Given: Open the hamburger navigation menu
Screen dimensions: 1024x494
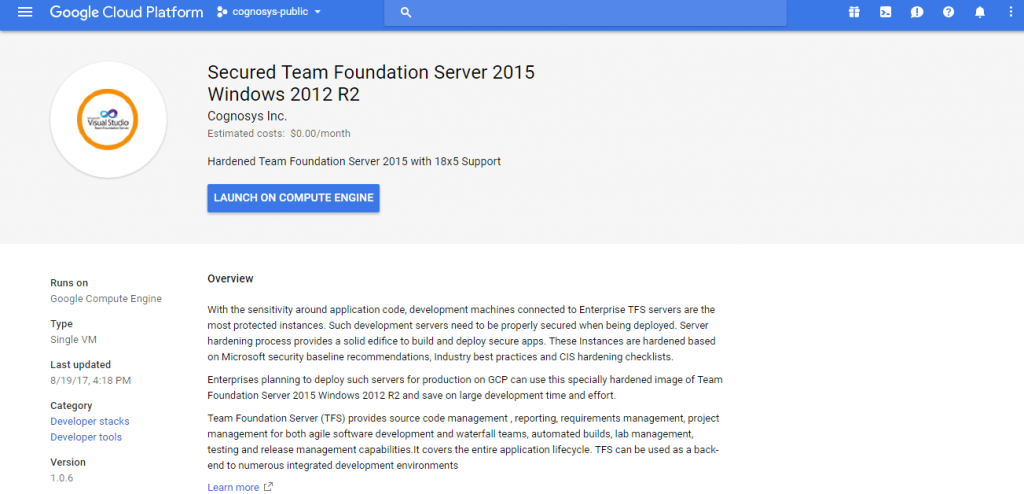Looking at the screenshot, I should (x=25, y=12).
